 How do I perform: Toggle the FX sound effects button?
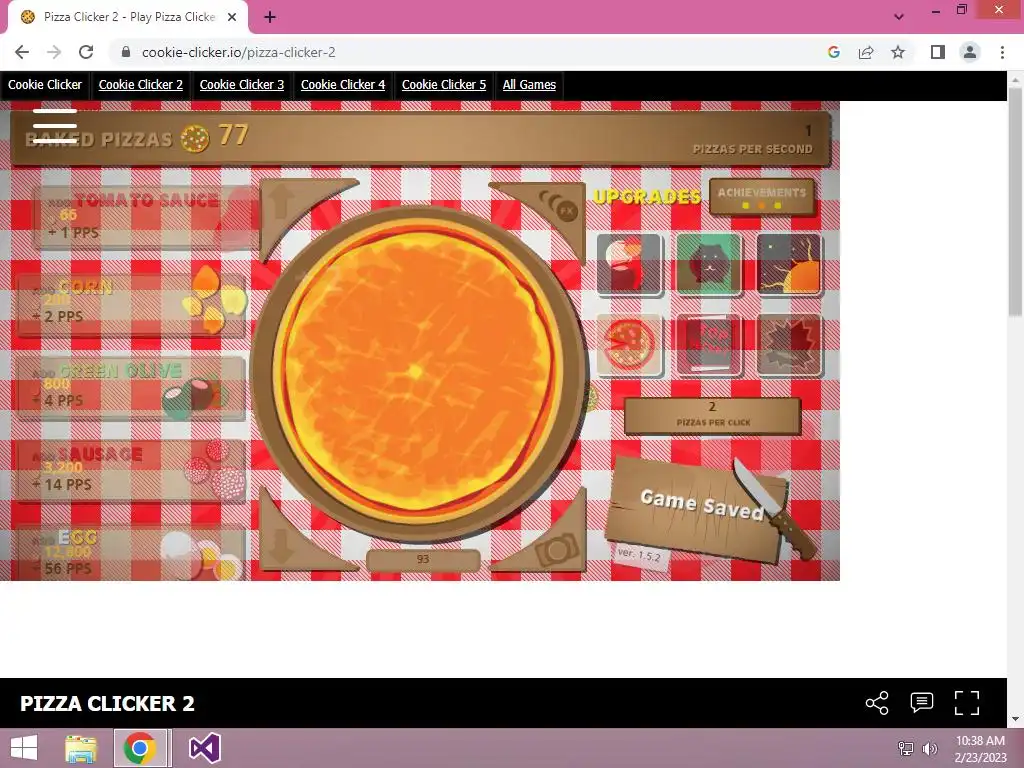(x=565, y=209)
